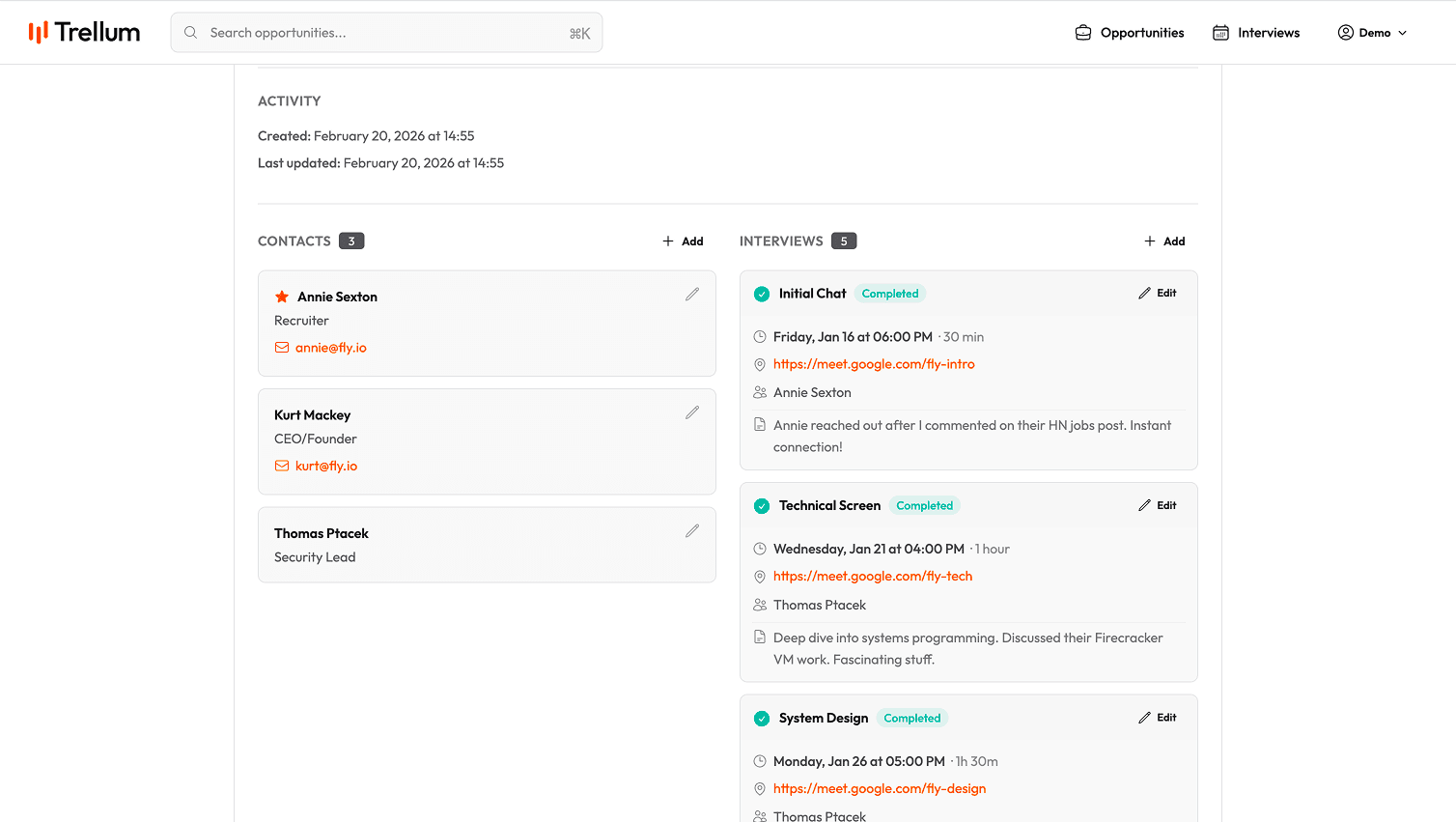
Task: Open the fly-design Google Meet link
Action: pyautogui.click(x=880, y=788)
